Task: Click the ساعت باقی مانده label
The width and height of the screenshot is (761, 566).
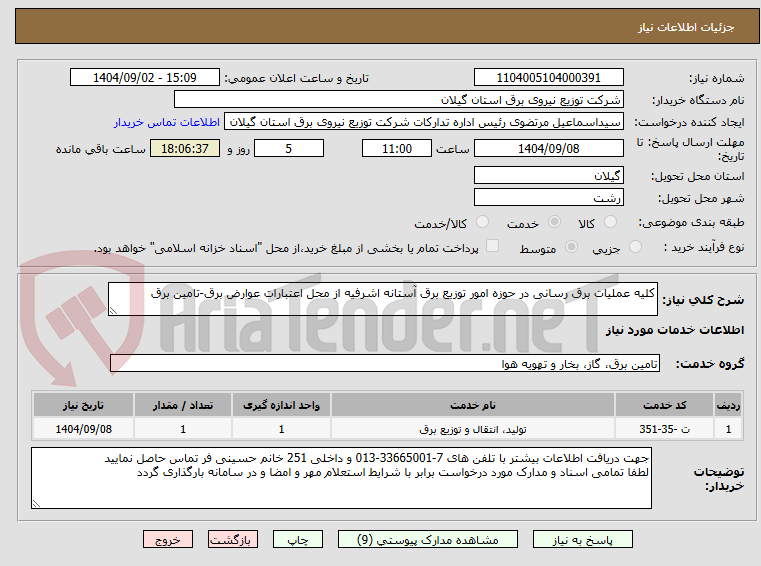Action: [x=100, y=149]
